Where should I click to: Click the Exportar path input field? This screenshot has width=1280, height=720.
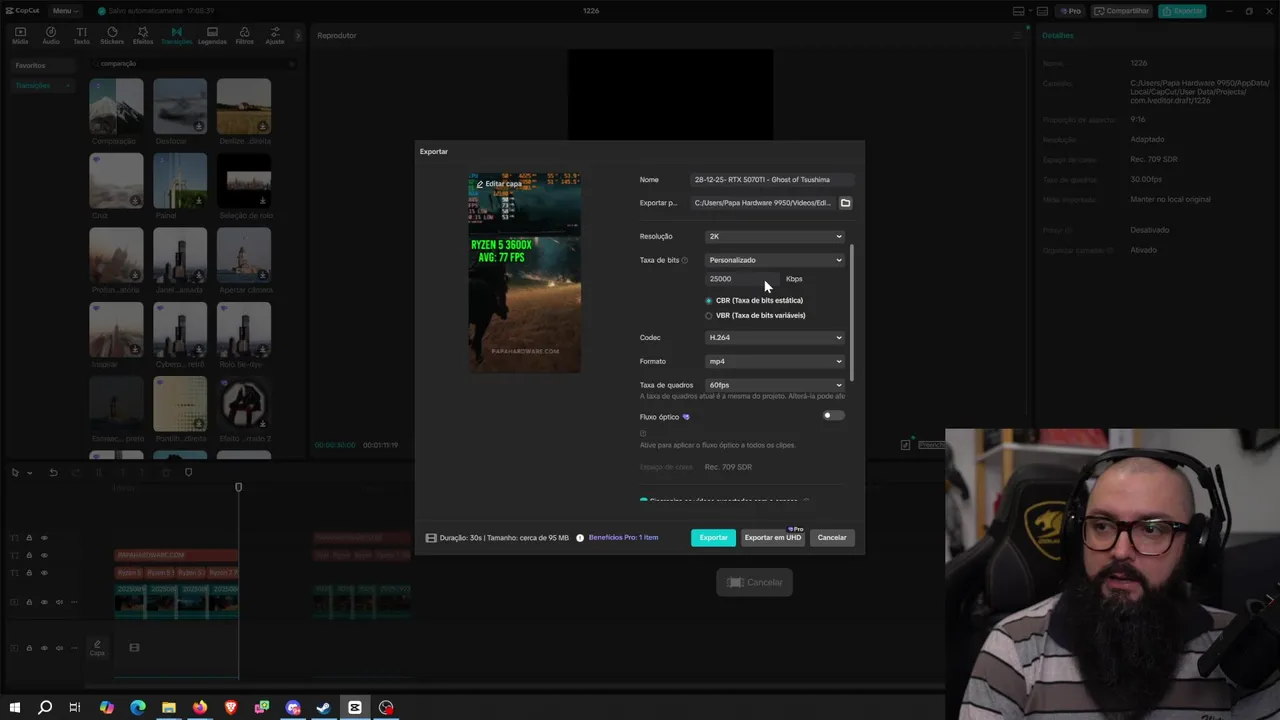[764, 203]
